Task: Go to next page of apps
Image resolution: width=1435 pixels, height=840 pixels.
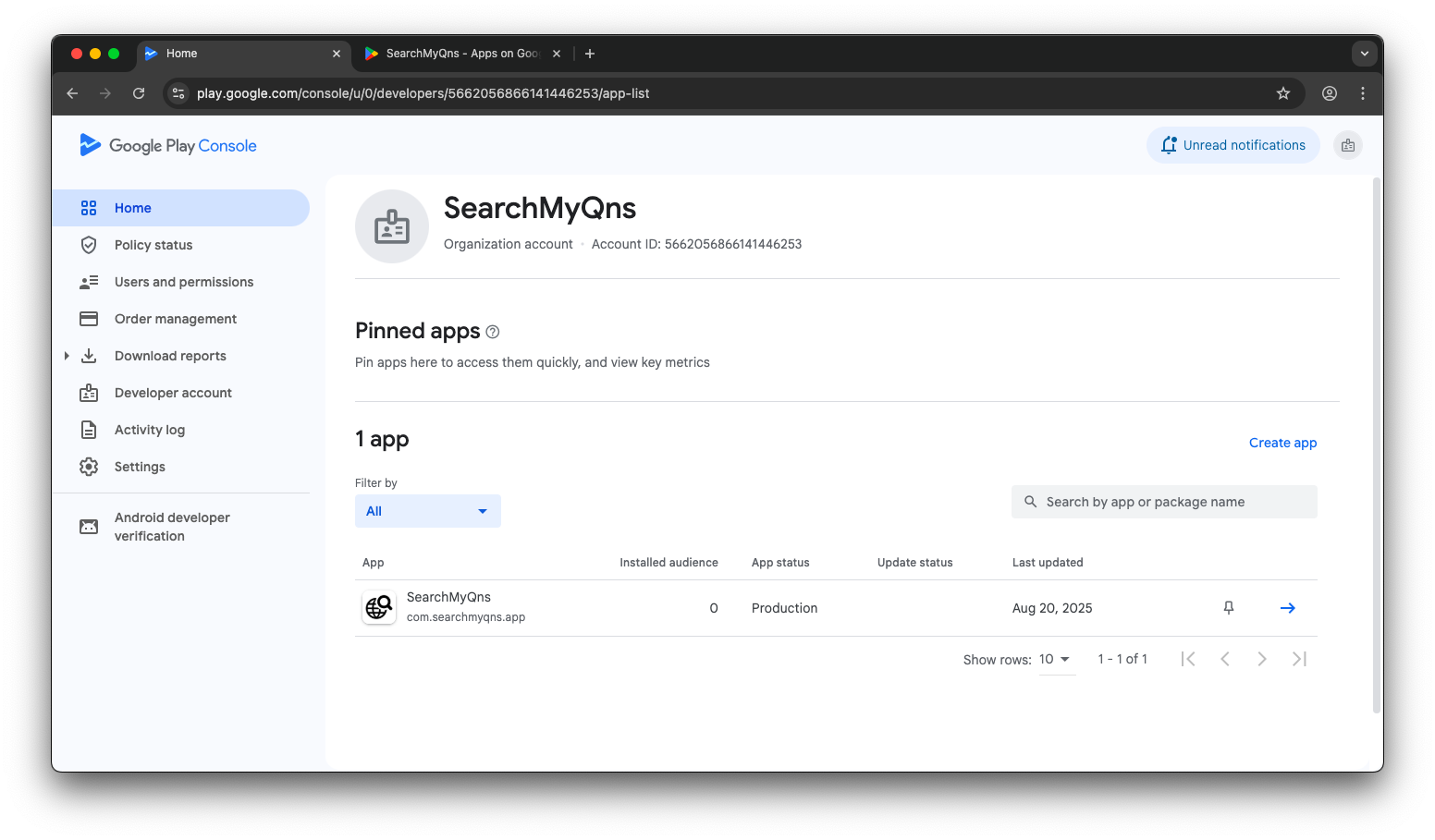Action: pos(1262,659)
